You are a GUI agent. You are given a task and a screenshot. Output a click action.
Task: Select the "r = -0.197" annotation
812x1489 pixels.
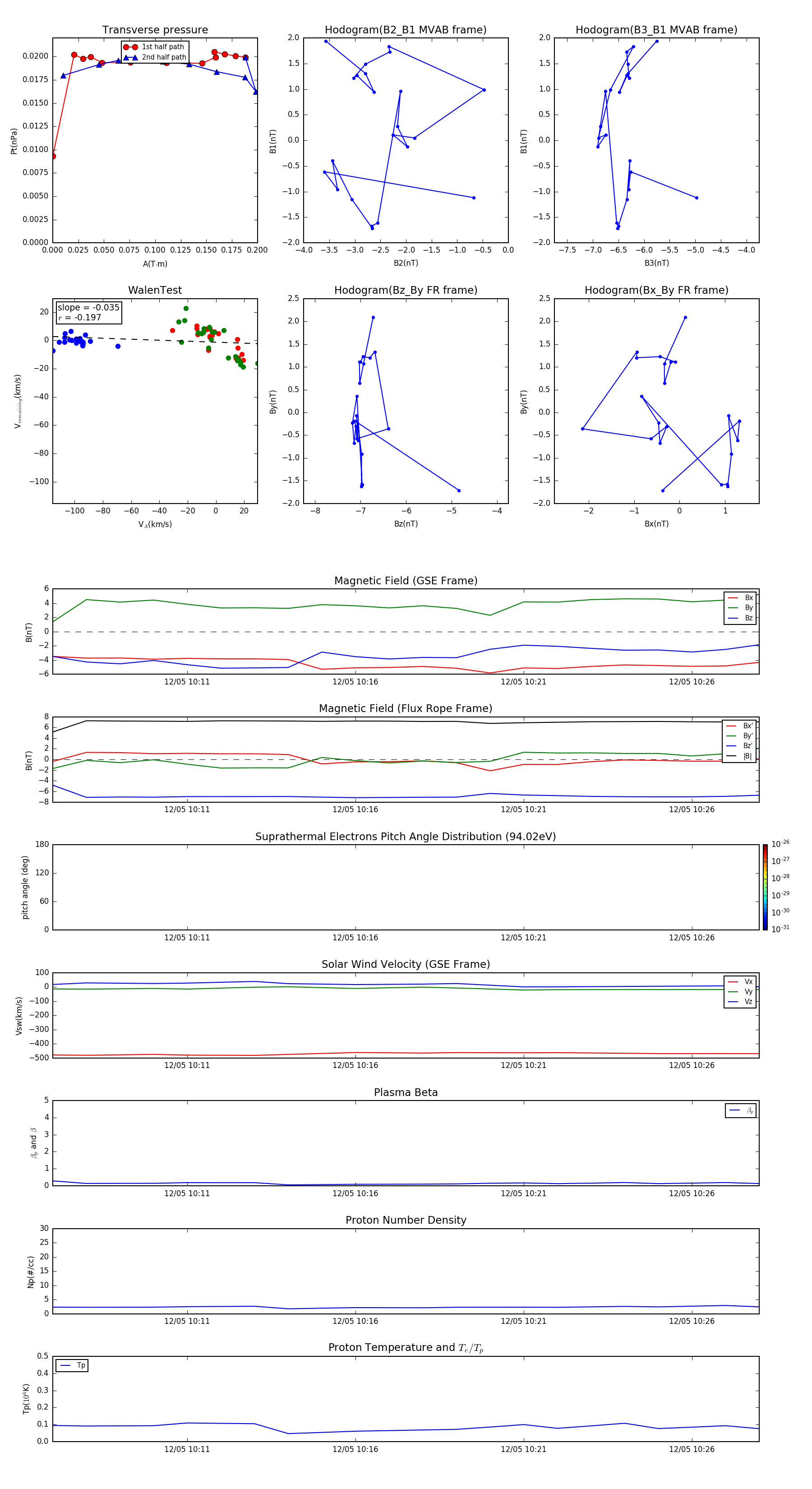80,318
